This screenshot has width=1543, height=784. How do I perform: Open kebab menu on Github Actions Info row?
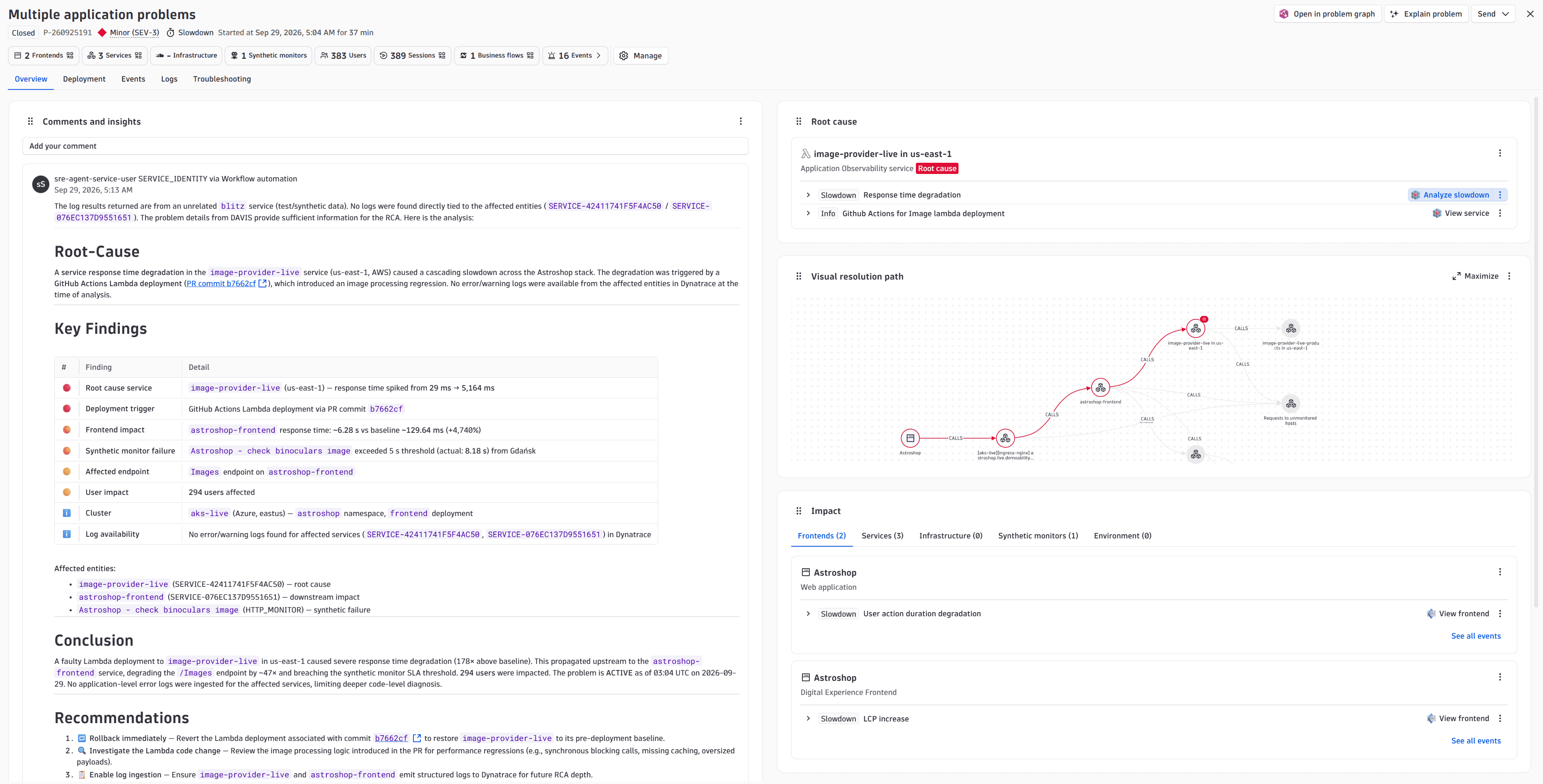1500,213
